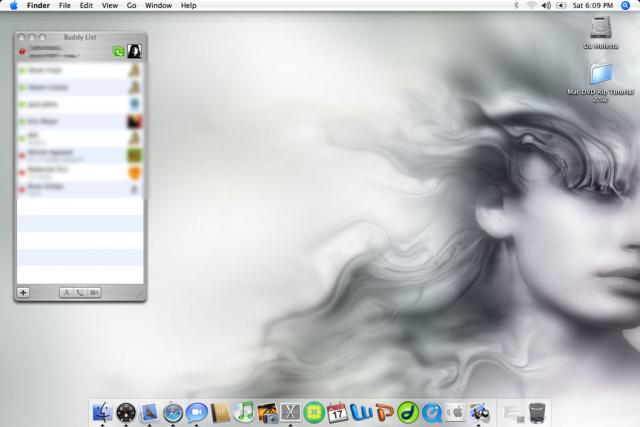Open iPhoto from the dock
The width and height of the screenshot is (640, 427).
[267, 413]
